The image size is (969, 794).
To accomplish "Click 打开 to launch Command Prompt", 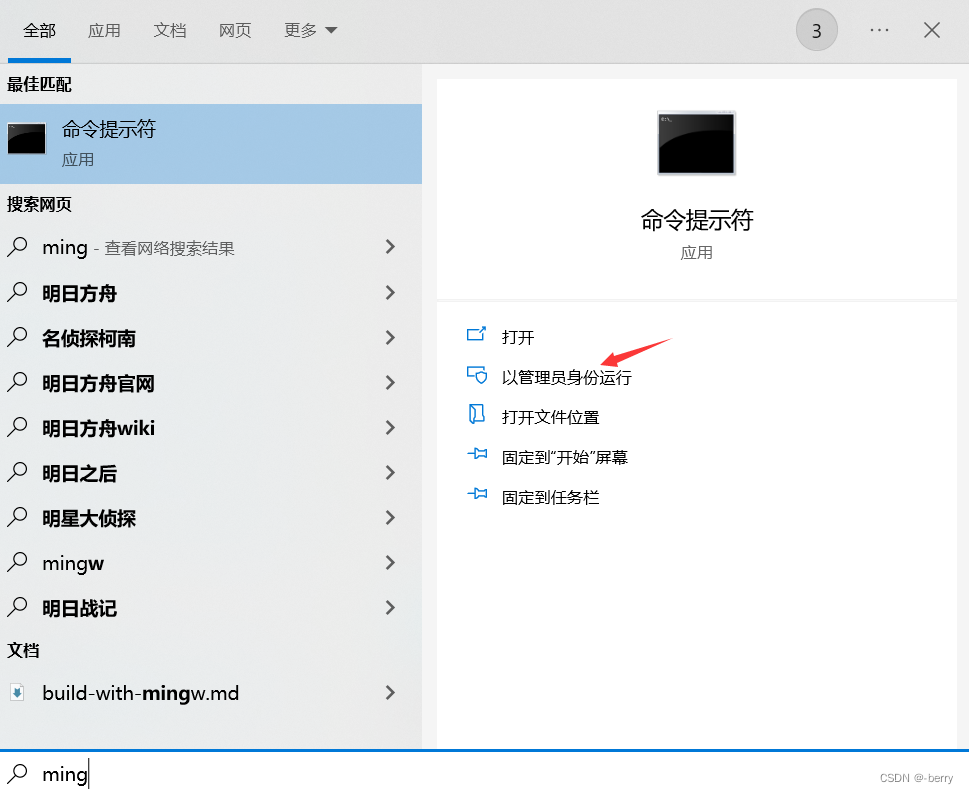I will 517,337.
